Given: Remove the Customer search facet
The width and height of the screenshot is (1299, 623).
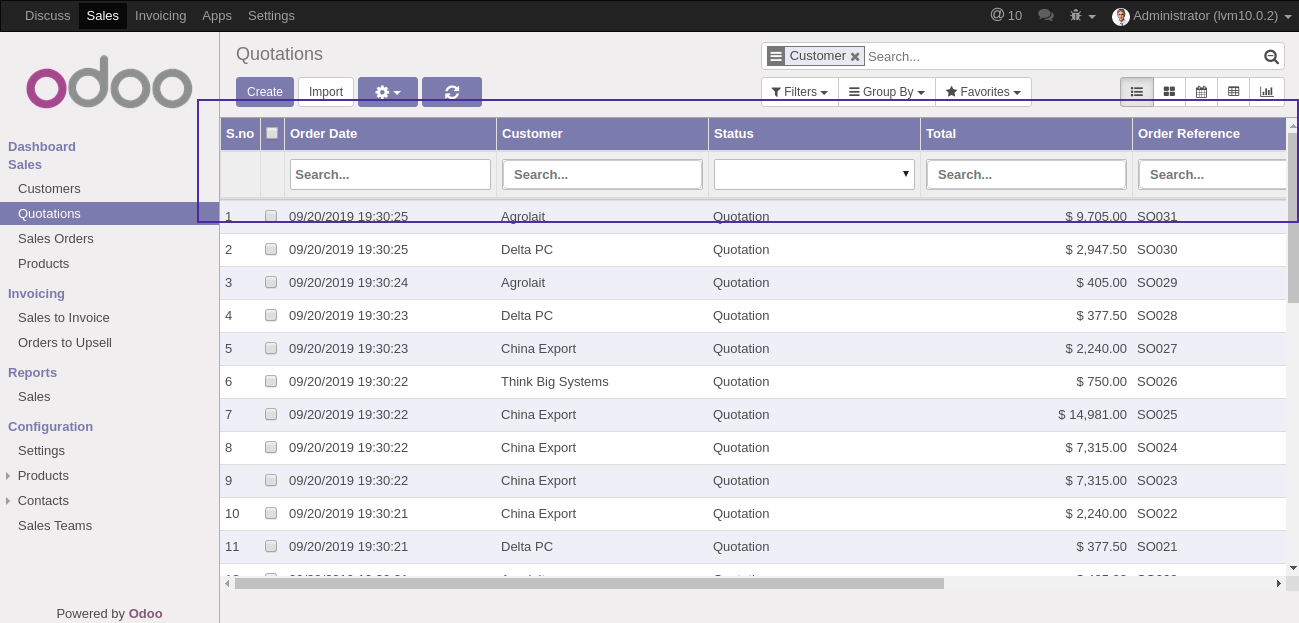Looking at the screenshot, I should (855, 57).
